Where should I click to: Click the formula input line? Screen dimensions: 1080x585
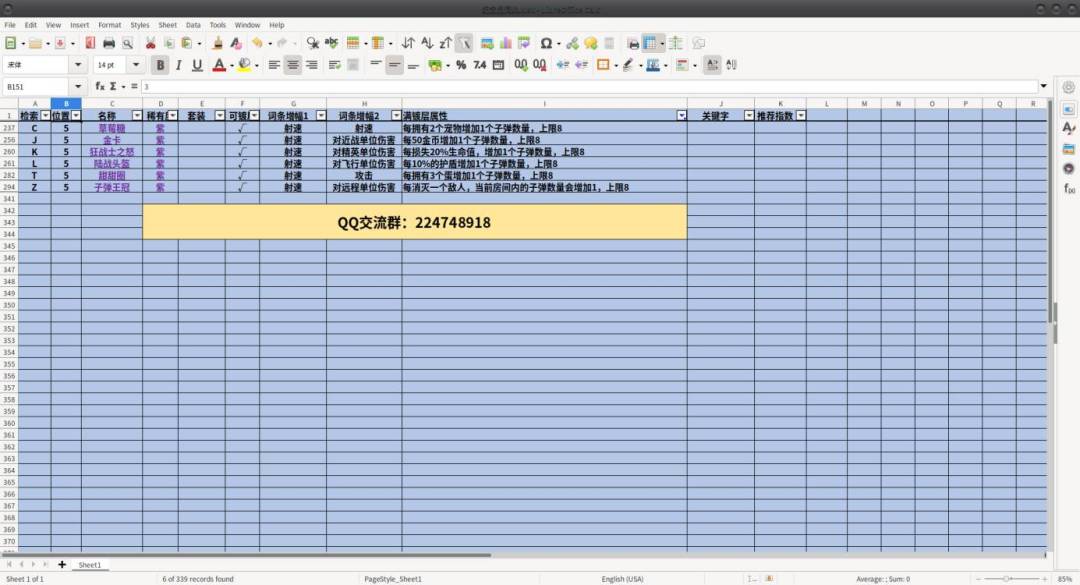click(x=590, y=86)
